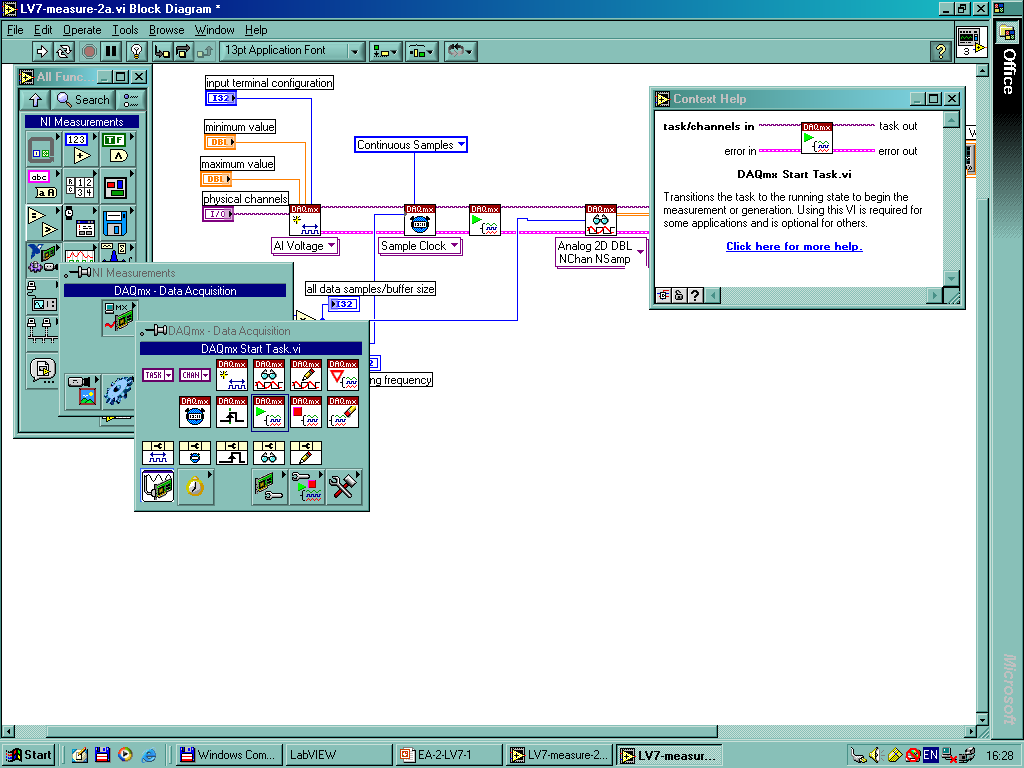Open DAQmx Advanced tools wrench-hammer subpalette

point(344,487)
